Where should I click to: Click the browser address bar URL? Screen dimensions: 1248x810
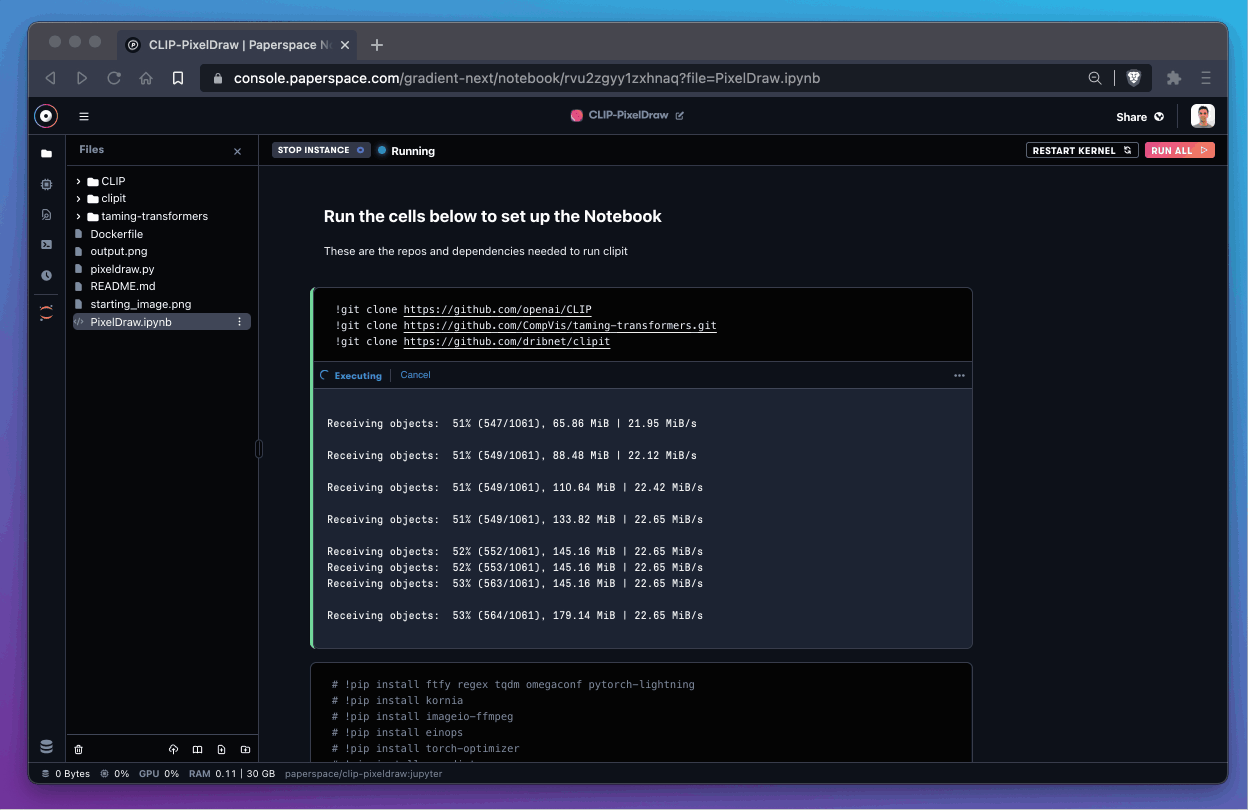tap(527, 78)
